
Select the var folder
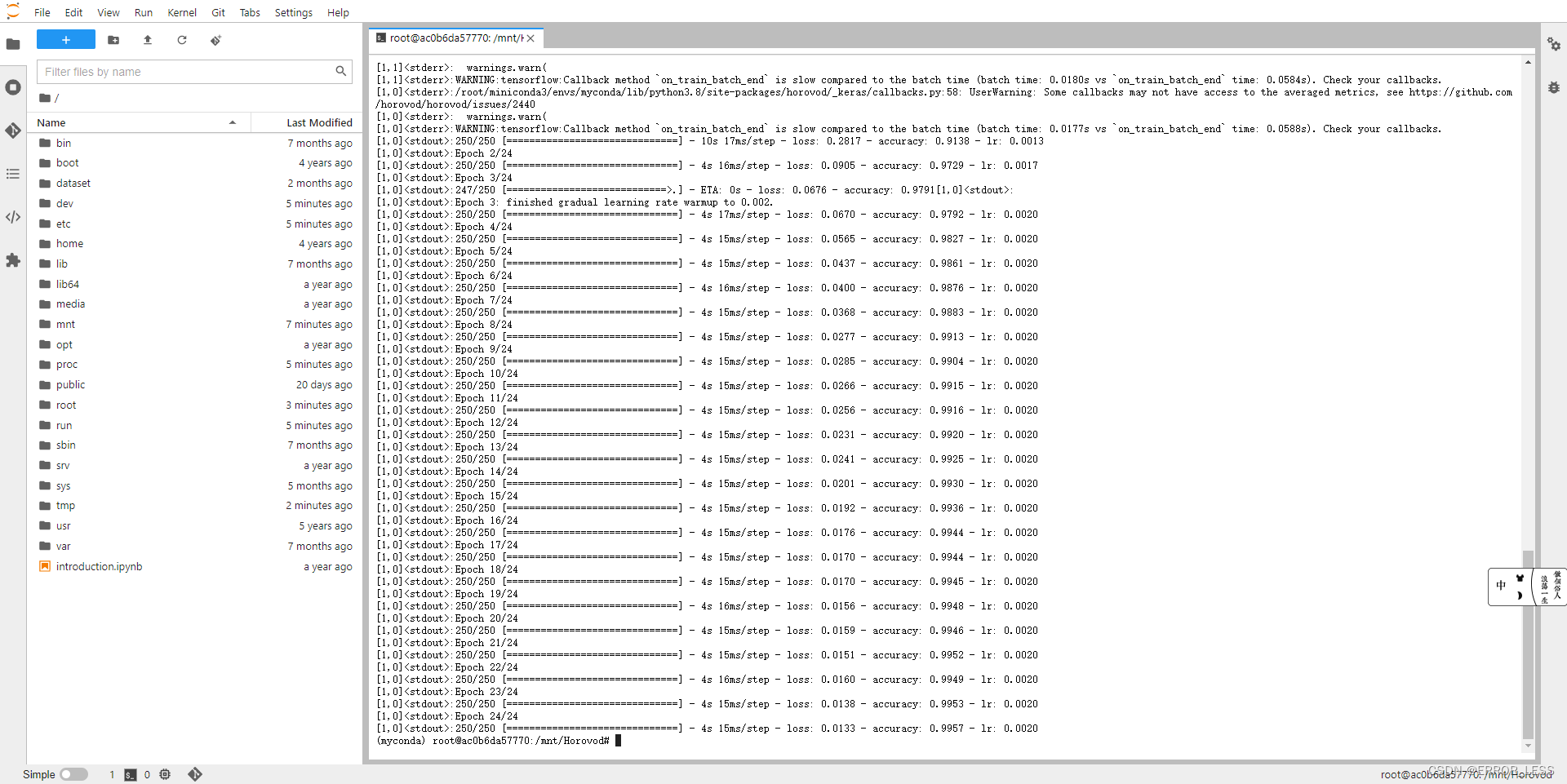[196, 547]
